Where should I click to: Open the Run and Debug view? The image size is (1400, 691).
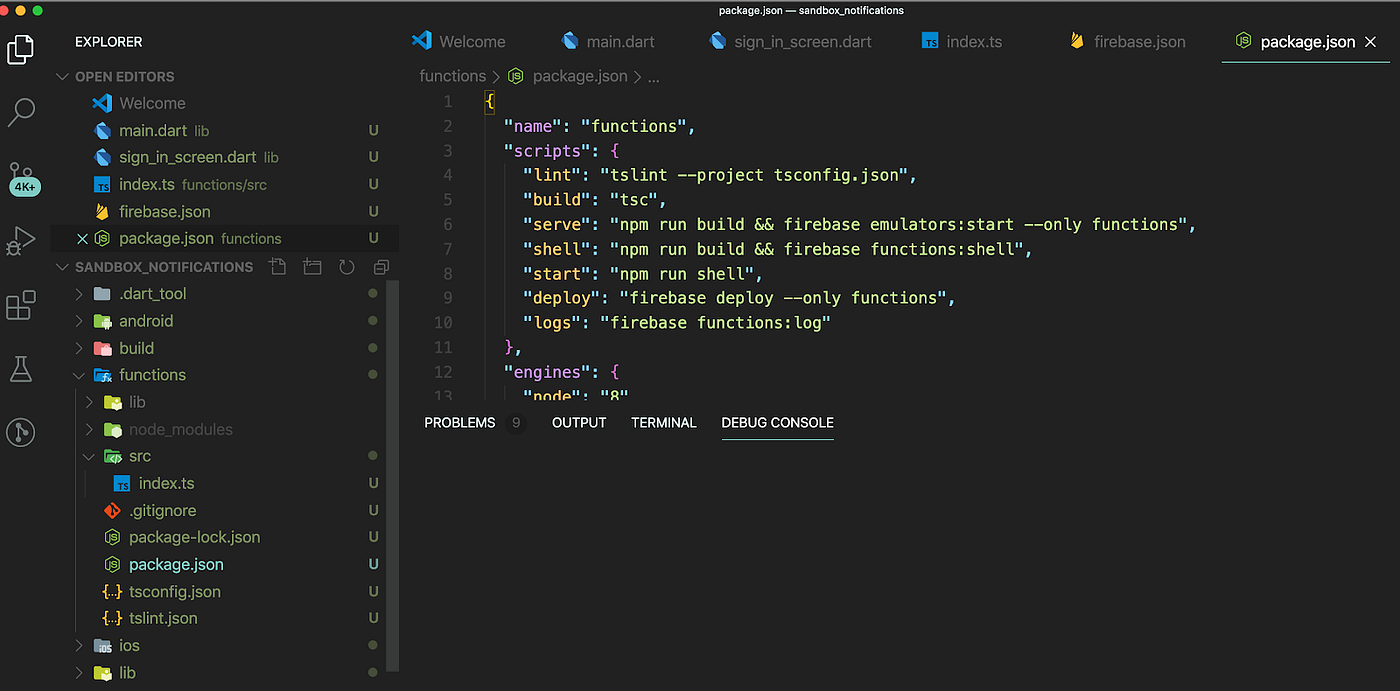click(21, 240)
